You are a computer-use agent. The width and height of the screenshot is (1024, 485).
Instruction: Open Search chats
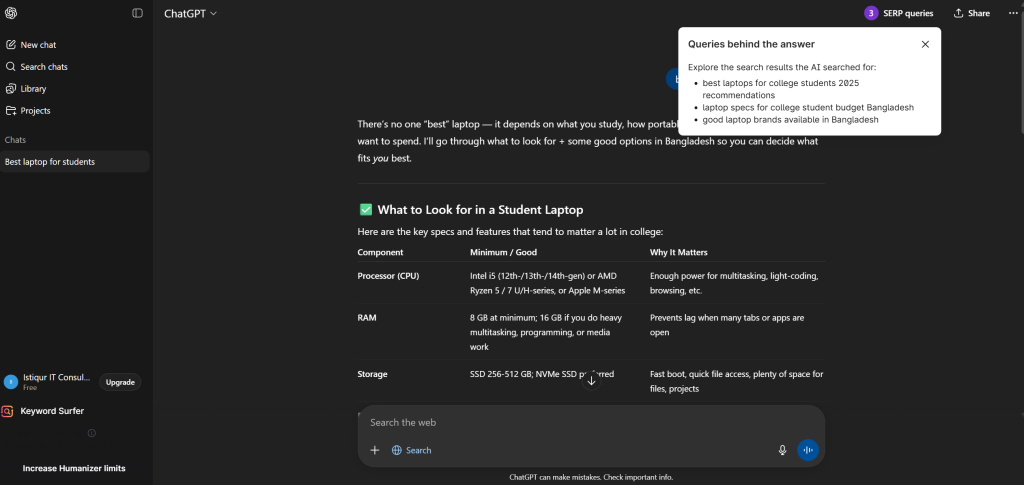click(44, 67)
